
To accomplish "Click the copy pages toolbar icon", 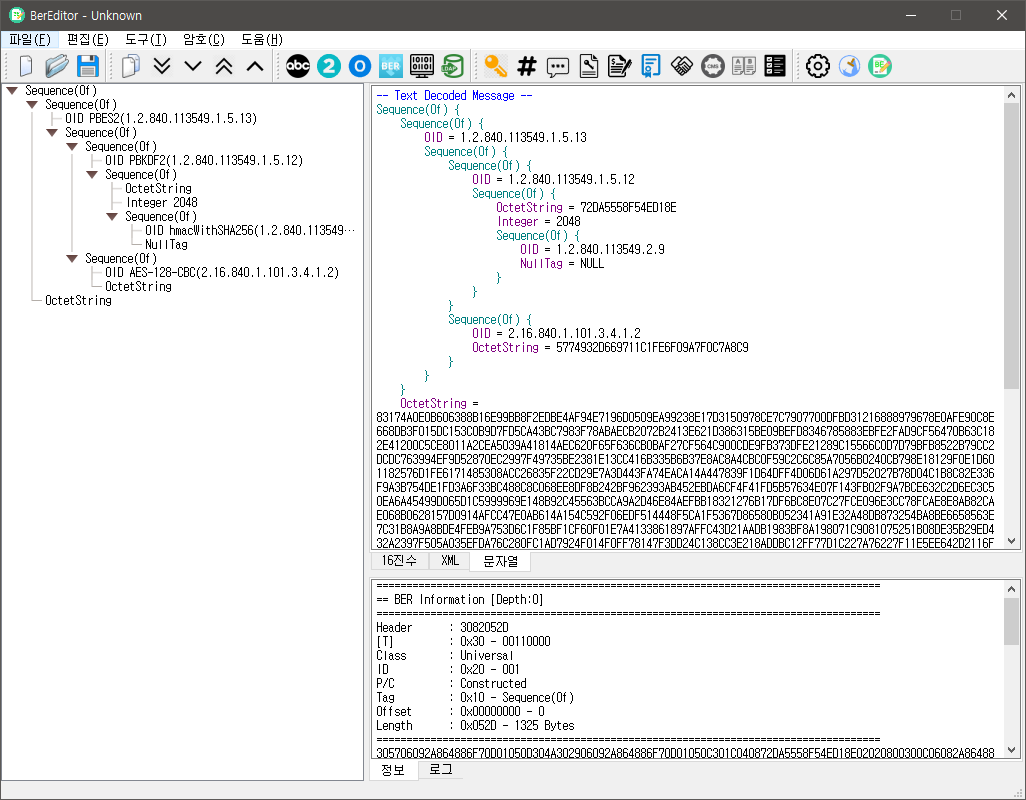I will [131, 66].
